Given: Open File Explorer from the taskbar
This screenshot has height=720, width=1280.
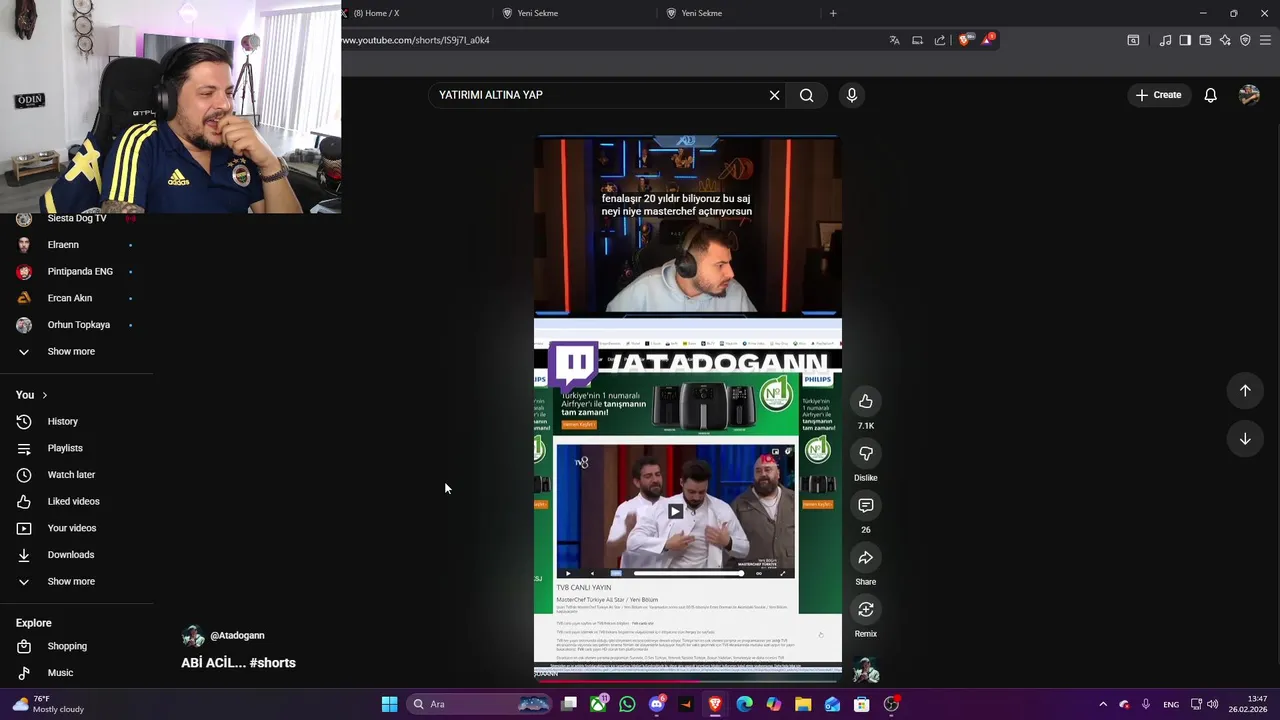Looking at the screenshot, I should (803, 704).
